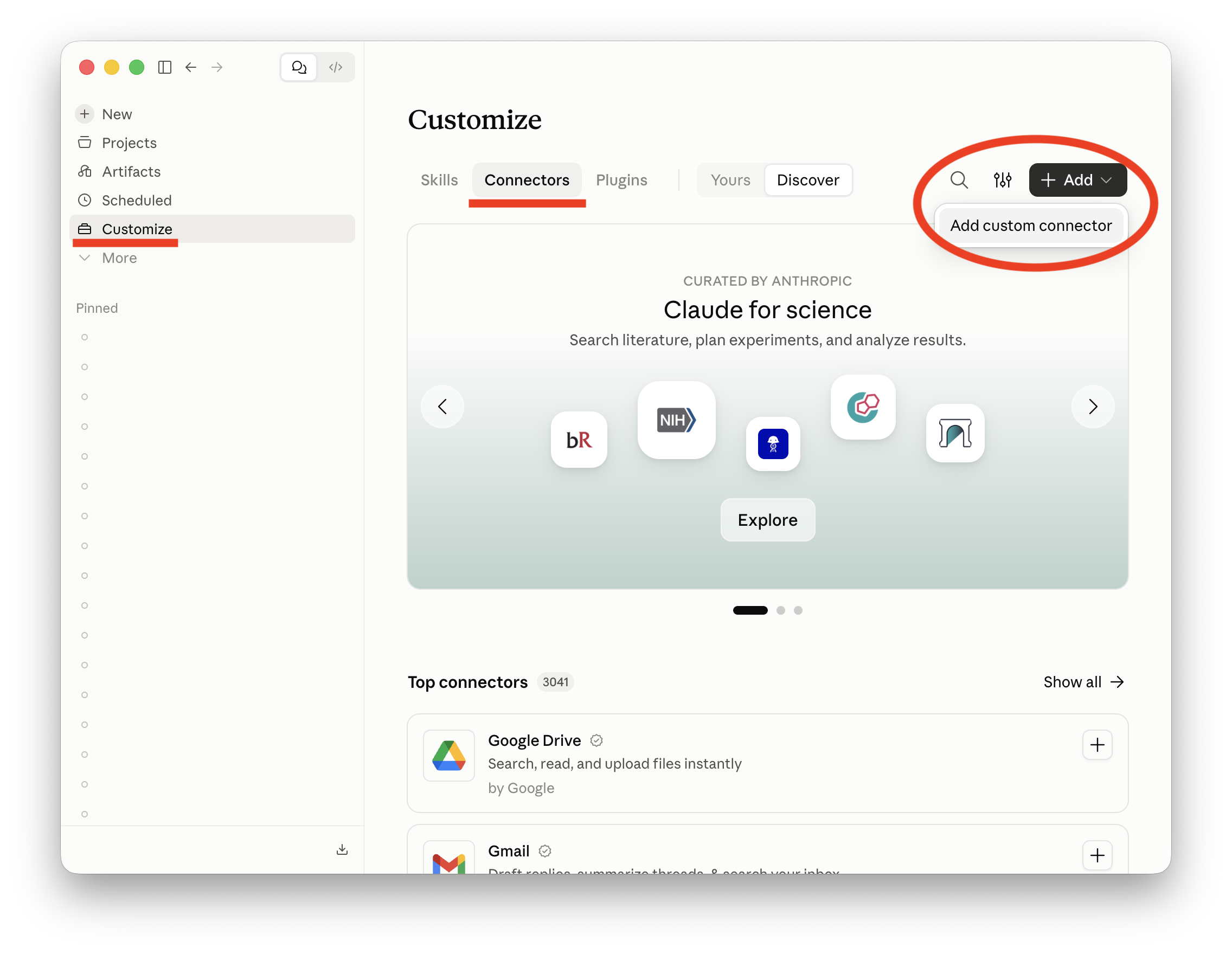Click the teal hexagon connector icon
1232x954 pixels.
coord(863,407)
